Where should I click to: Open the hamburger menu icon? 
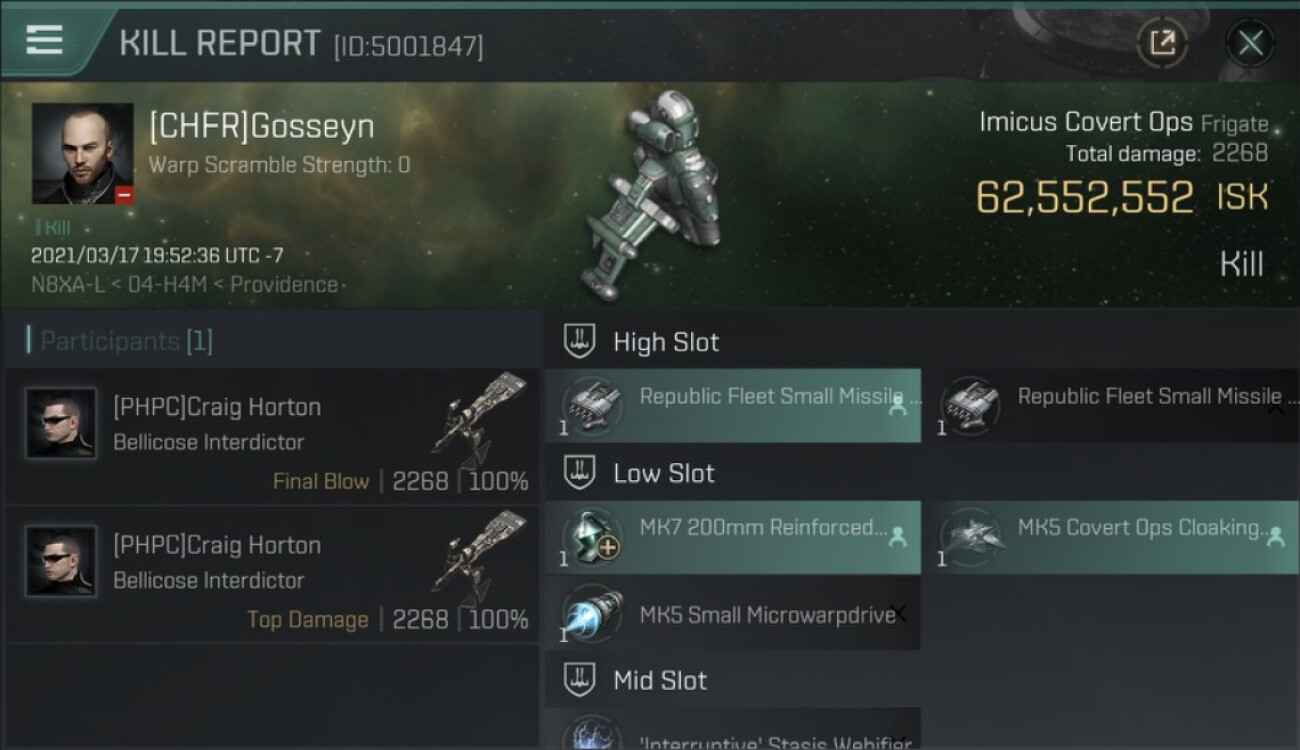pyautogui.click(x=44, y=40)
